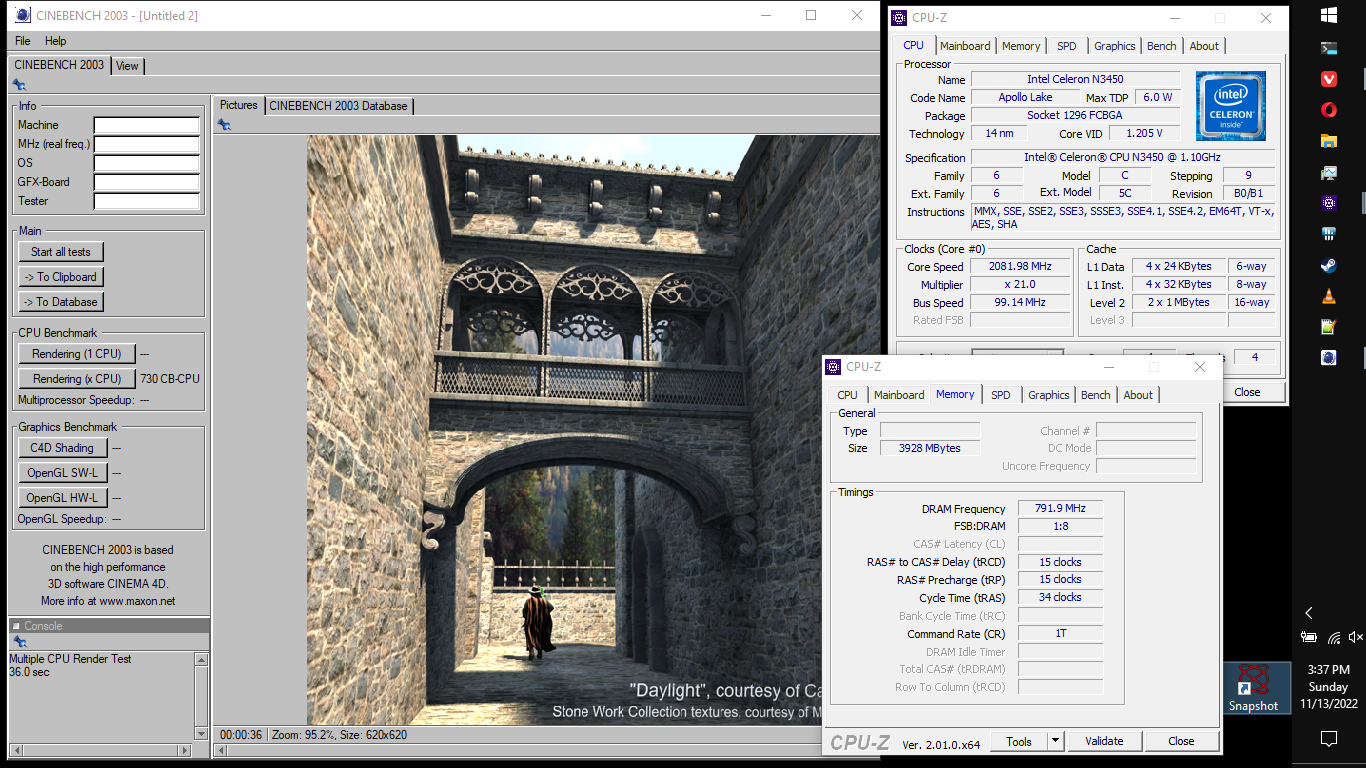Switch to CPU-Z purple chip taskbar icon
The width and height of the screenshot is (1366, 768).
coord(1329,203)
